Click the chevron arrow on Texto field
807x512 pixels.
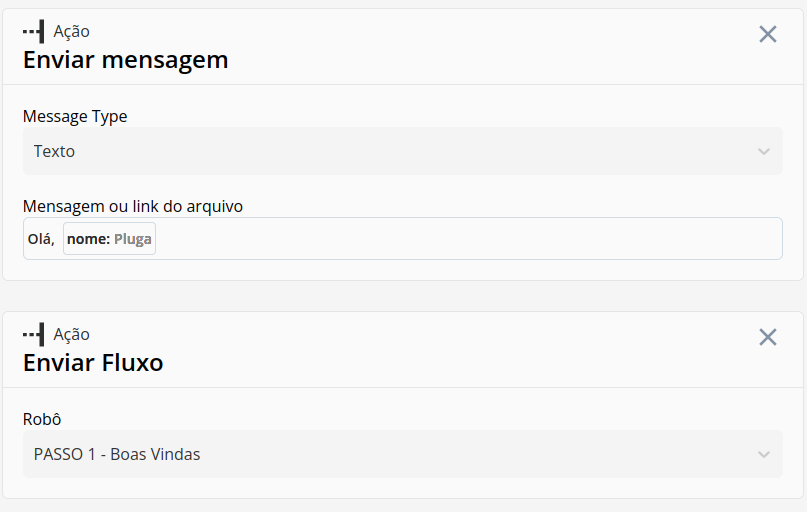(764, 151)
